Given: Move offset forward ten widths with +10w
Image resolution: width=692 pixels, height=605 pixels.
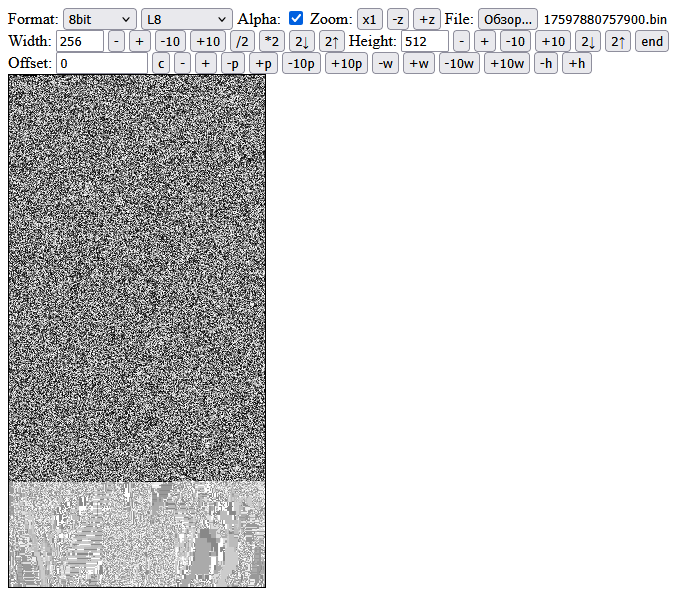Looking at the screenshot, I should pyautogui.click(x=507, y=64).
